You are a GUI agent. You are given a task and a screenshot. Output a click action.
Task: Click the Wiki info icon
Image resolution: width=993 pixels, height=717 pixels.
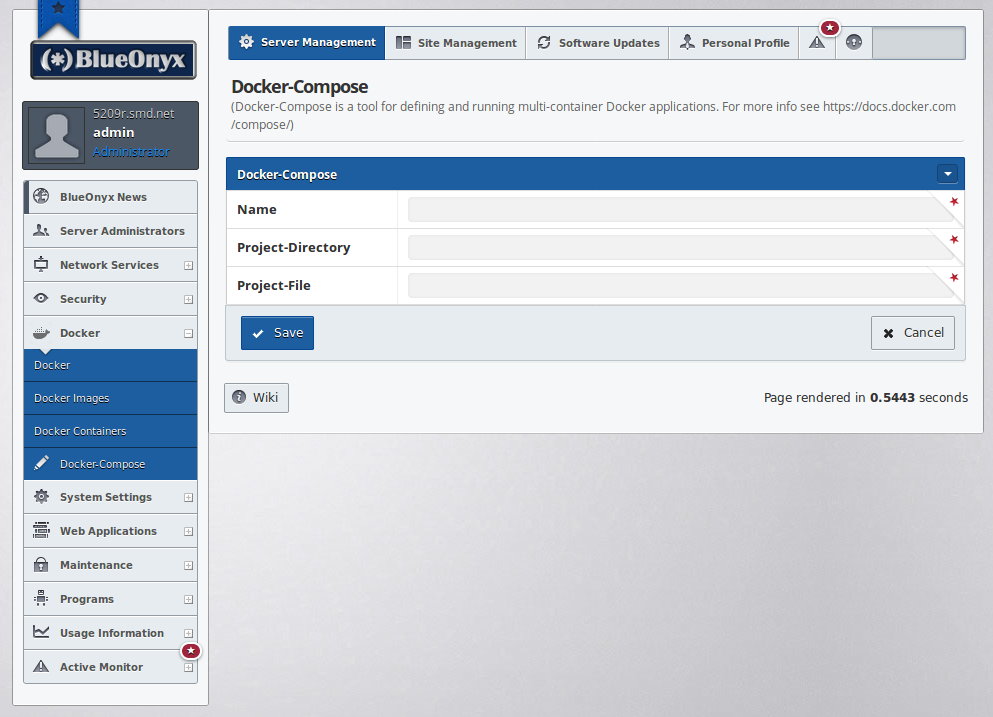click(239, 397)
